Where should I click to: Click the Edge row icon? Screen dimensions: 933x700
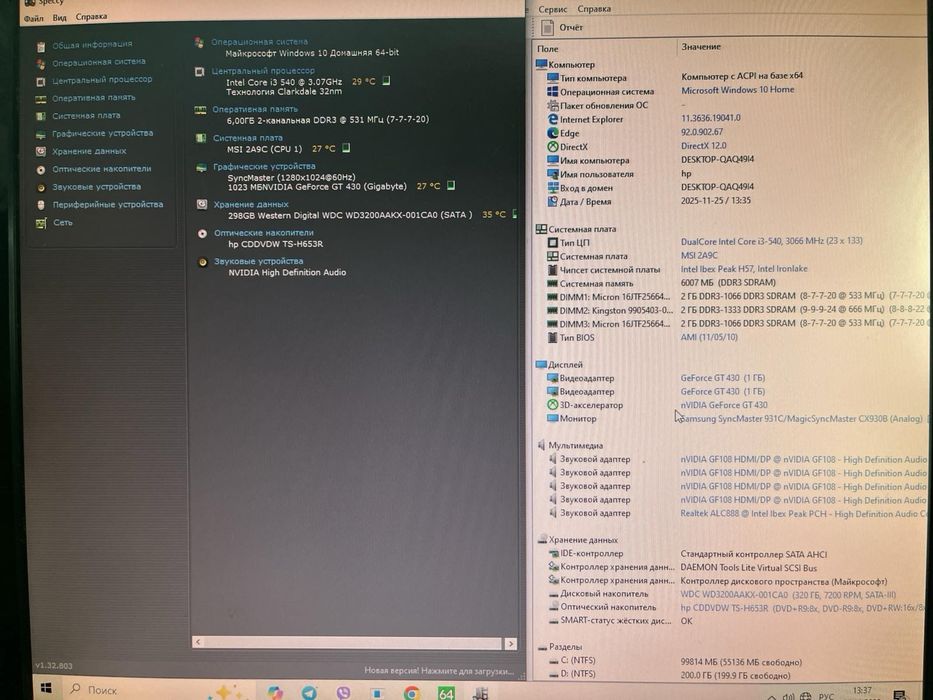click(553, 133)
